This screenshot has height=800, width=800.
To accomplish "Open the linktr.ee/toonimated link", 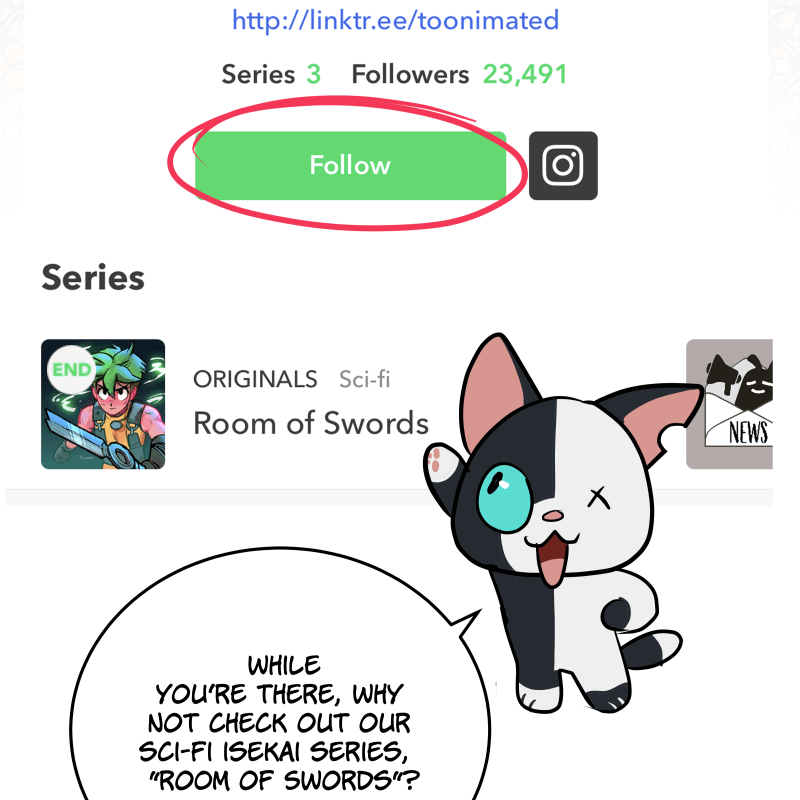I will (x=395, y=19).
